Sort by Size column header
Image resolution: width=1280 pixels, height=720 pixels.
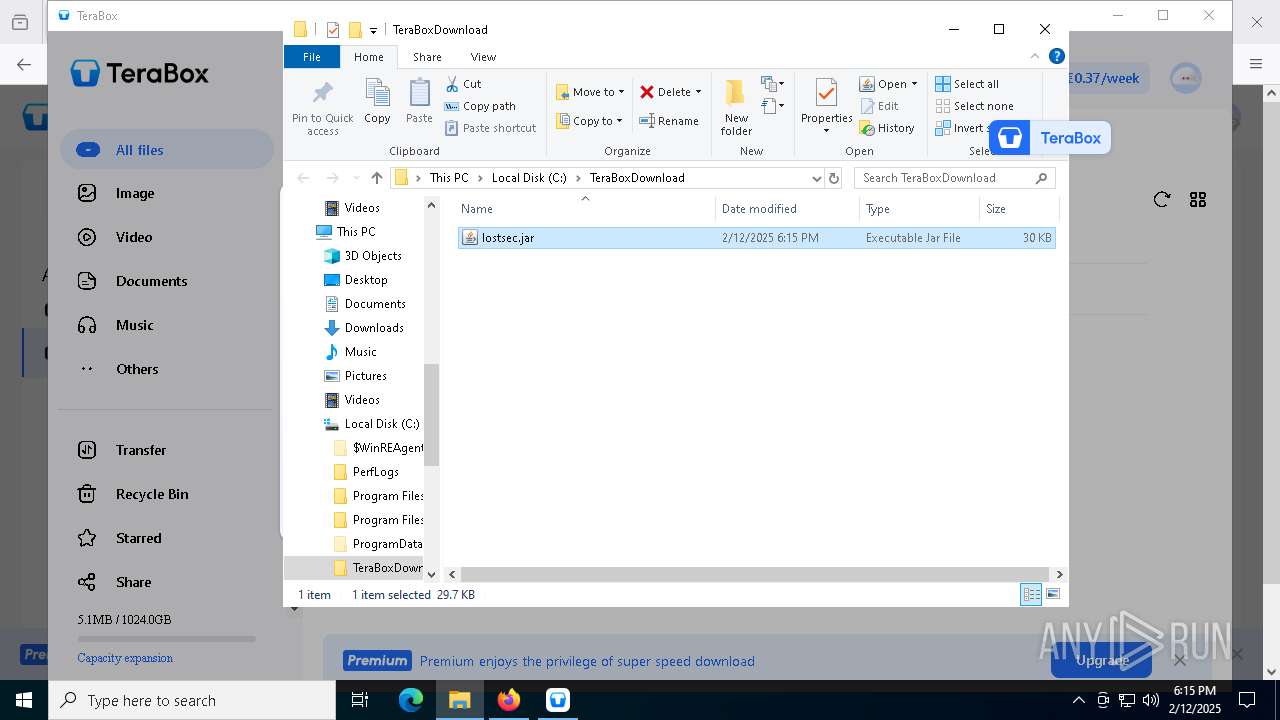click(x=1018, y=209)
